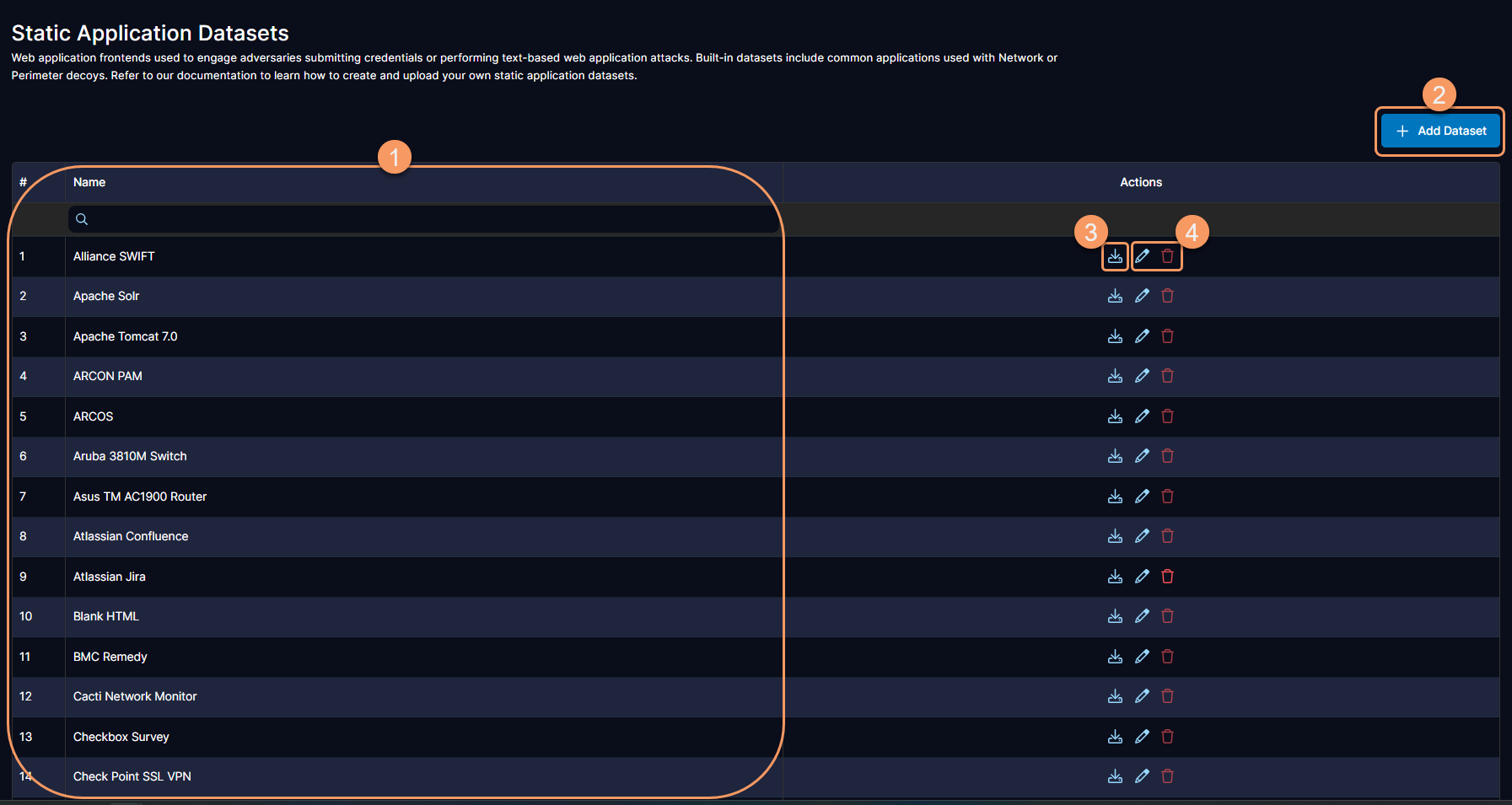Edit the BMC Remedy dataset
The image size is (1512, 805).
tap(1142, 657)
